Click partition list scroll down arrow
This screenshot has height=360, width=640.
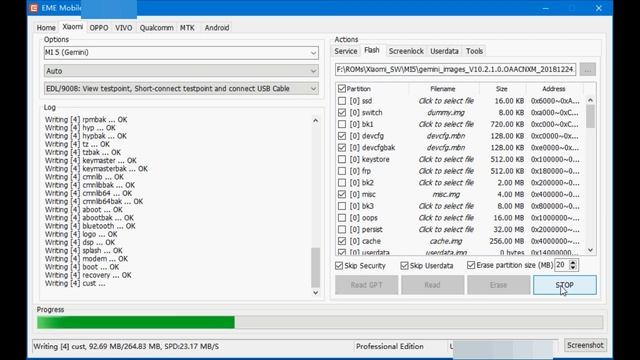[590, 250]
